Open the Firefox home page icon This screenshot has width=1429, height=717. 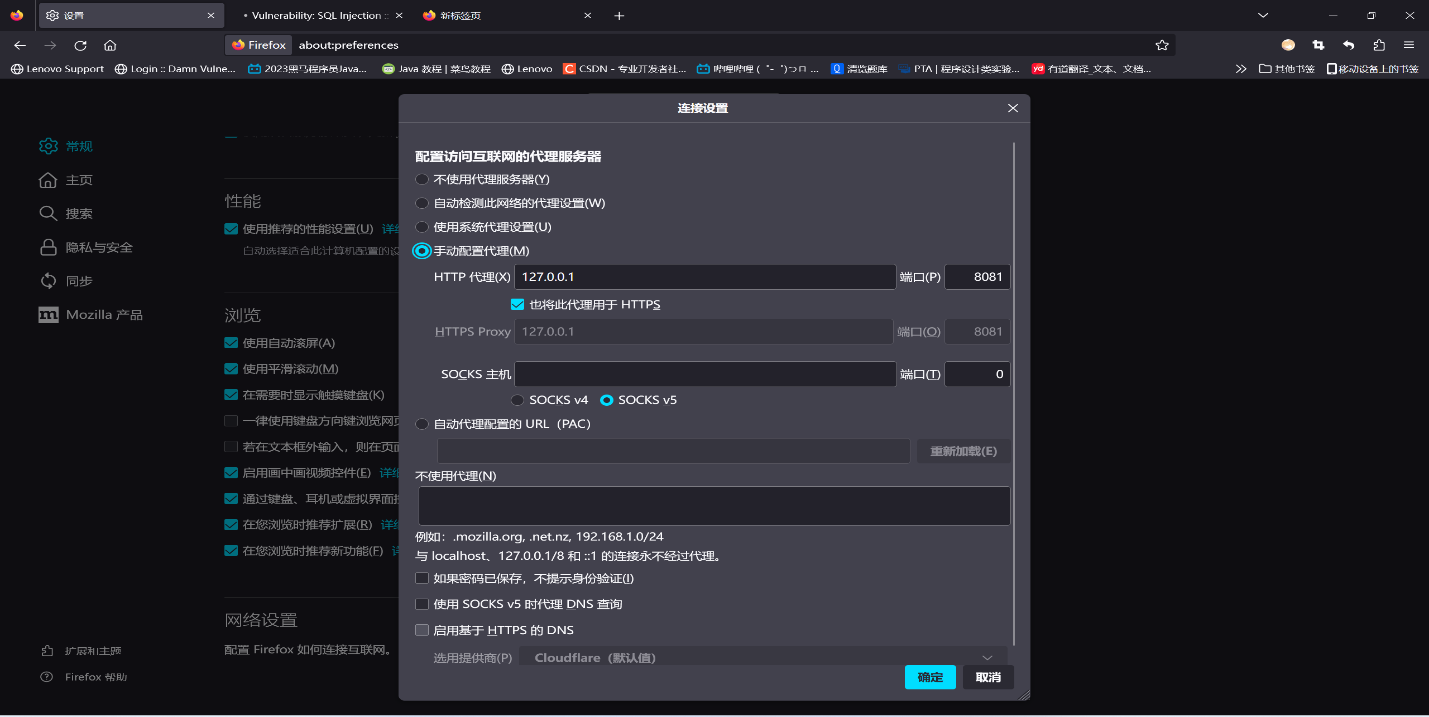click(110, 45)
